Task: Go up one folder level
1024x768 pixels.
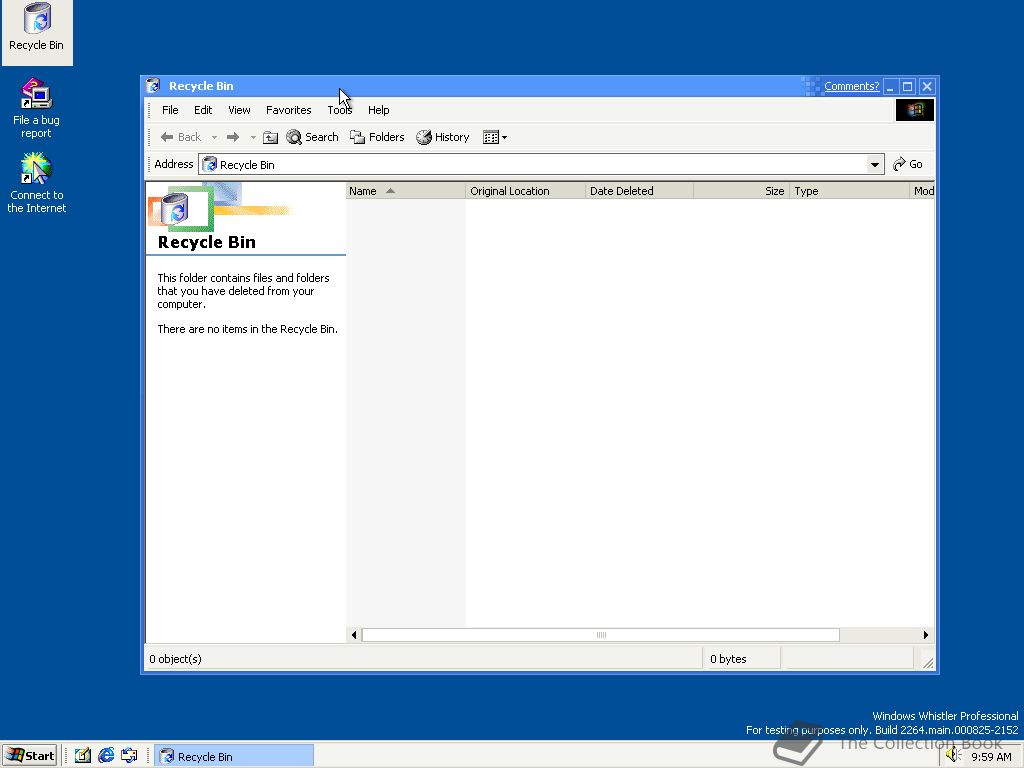Action: pyautogui.click(x=270, y=137)
